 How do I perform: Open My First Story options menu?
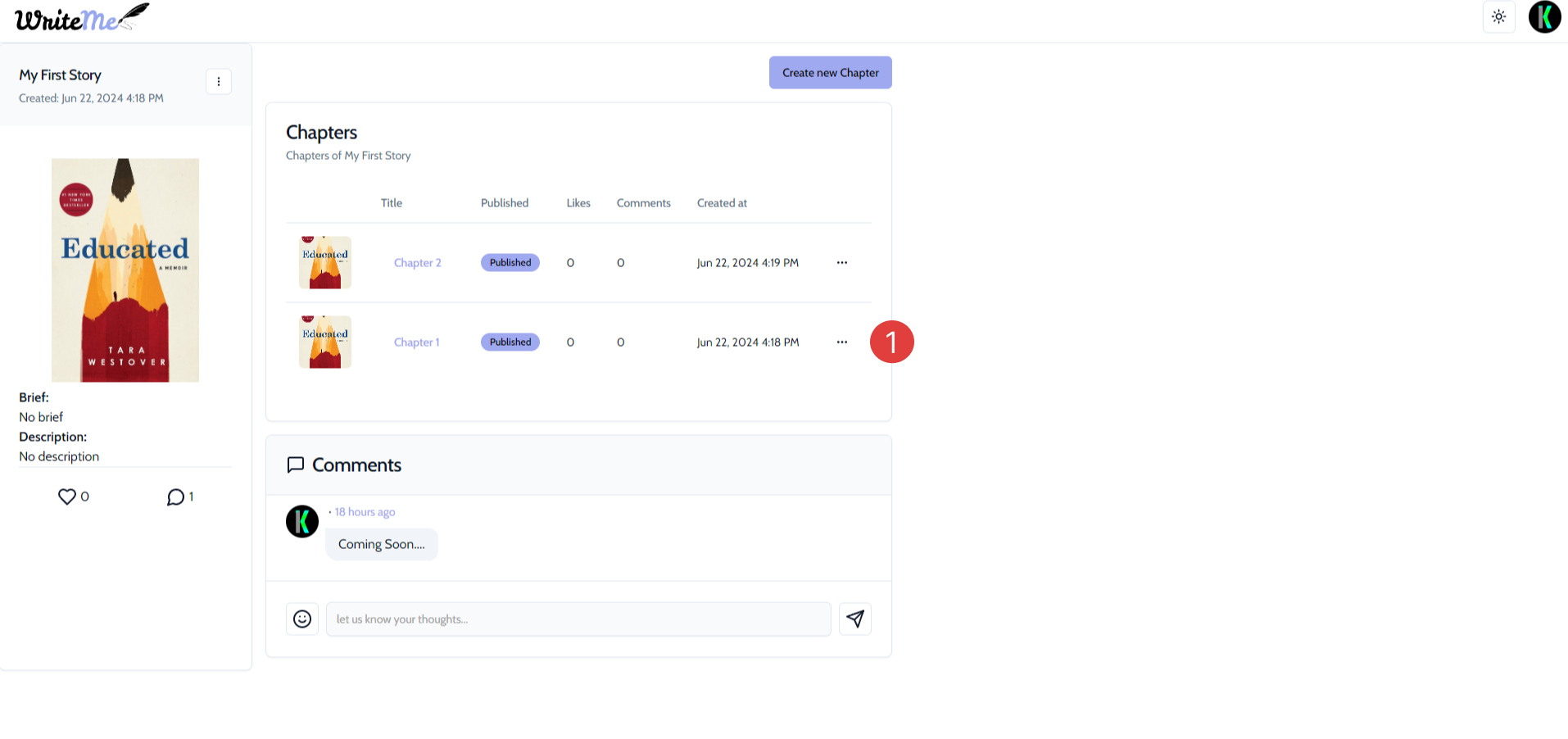218,82
